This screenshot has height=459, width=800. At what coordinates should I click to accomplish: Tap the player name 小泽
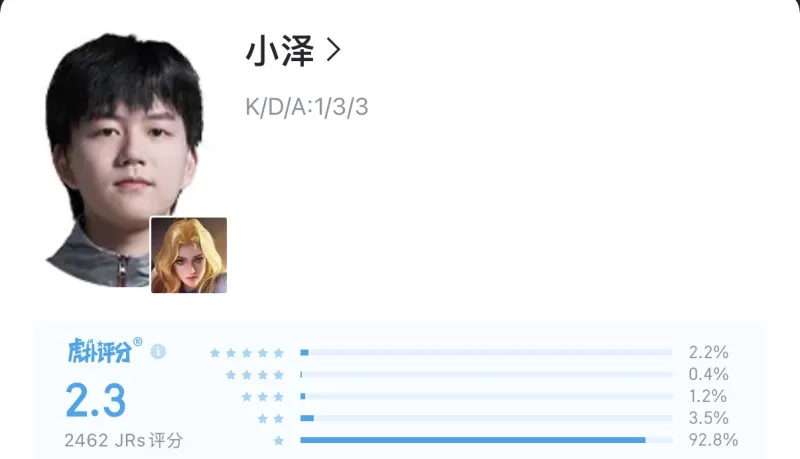pos(280,51)
